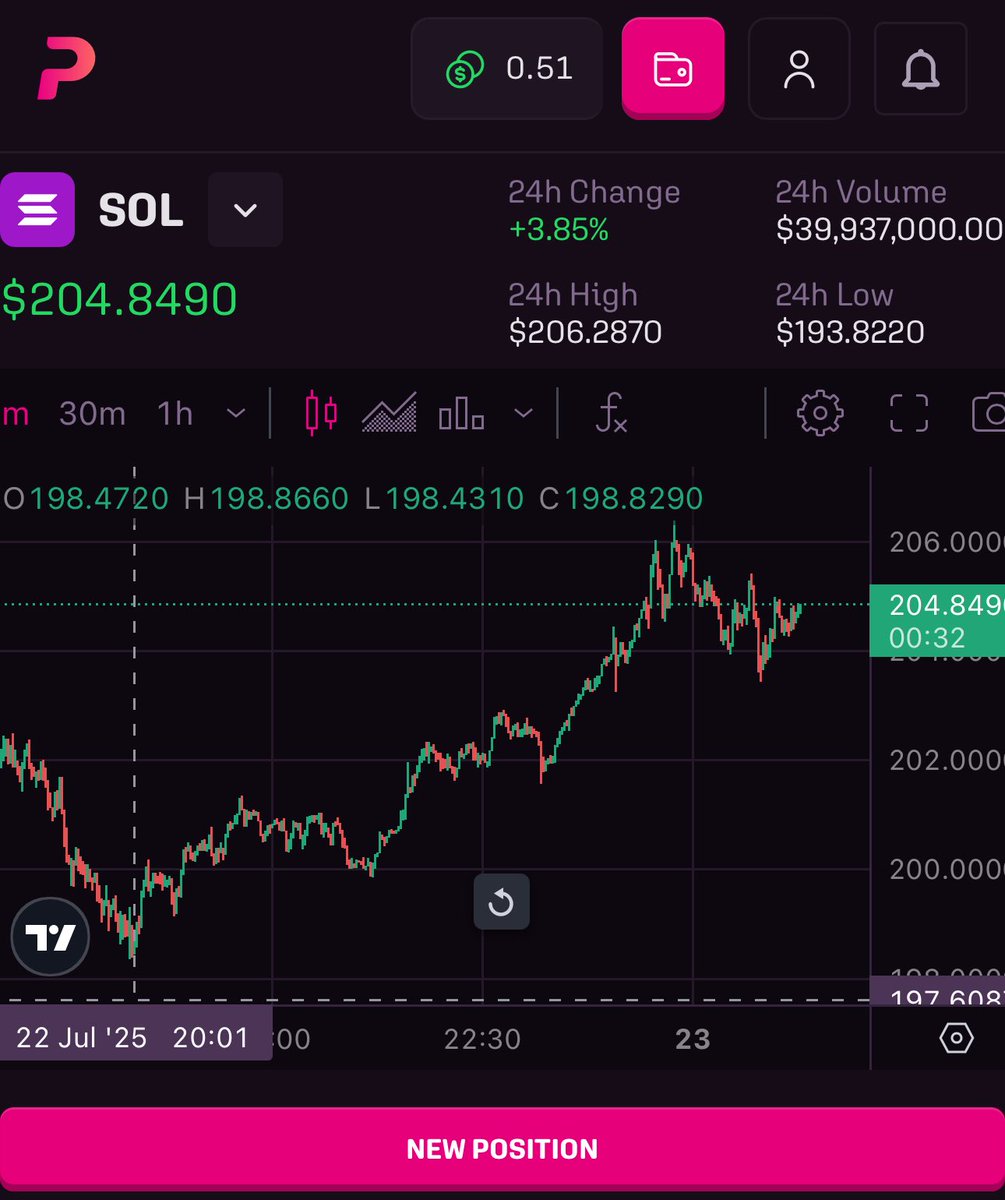The height and width of the screenshot is (1200, 1005).
Task: Click the 23 date axis label
Action: (692, 1039)
